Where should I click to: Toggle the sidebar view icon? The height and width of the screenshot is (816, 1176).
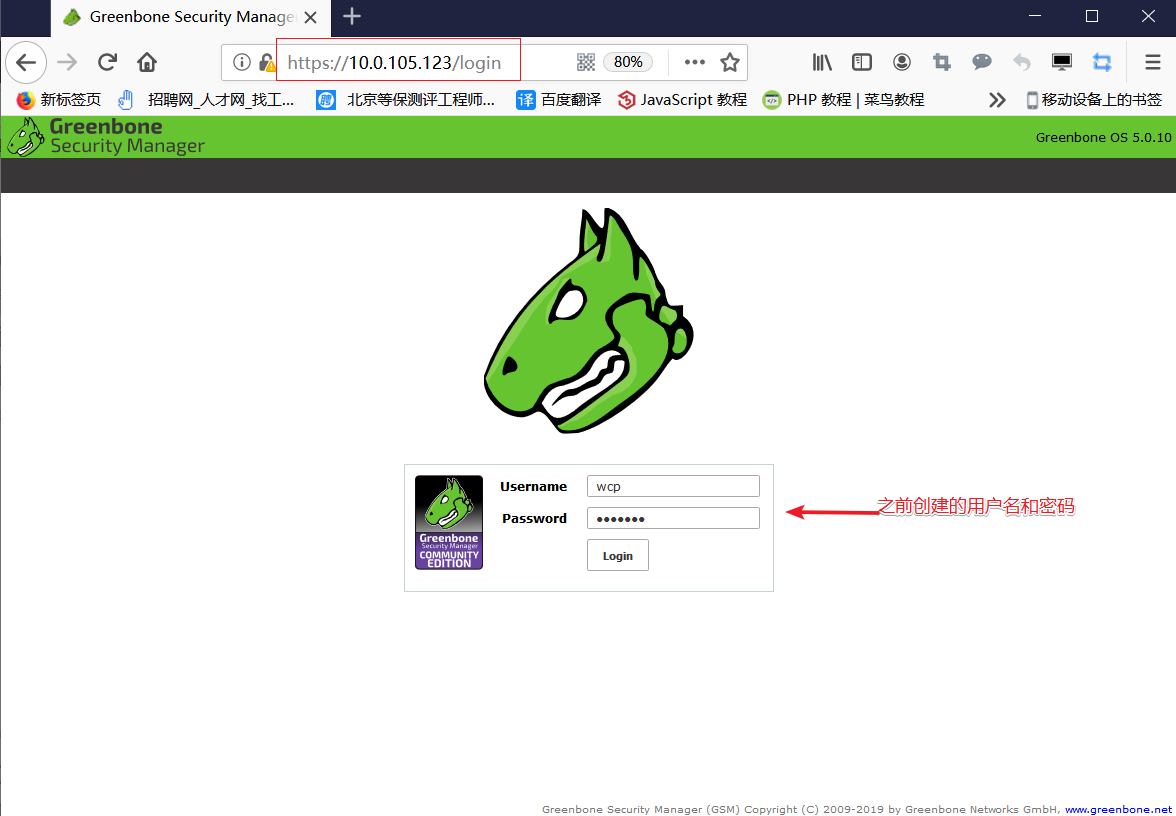click(x=862, y=62)
